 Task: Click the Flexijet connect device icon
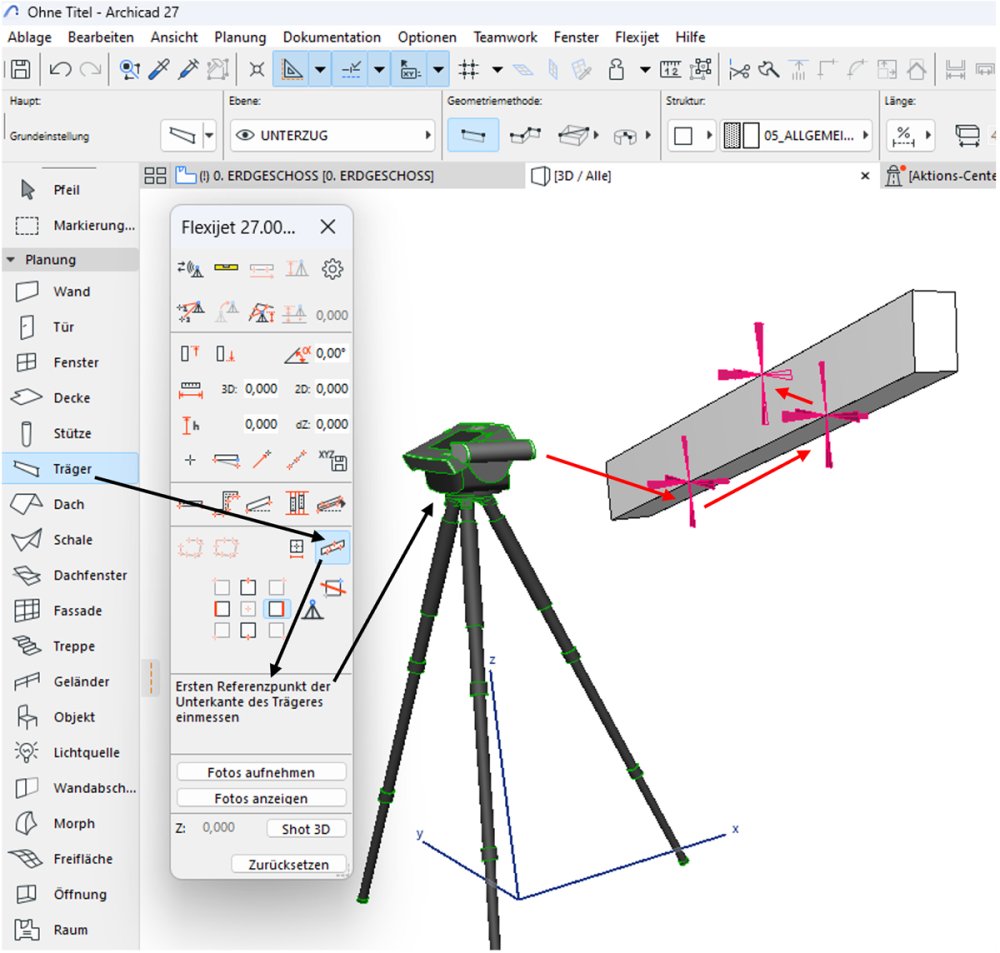tap(190, 269)
